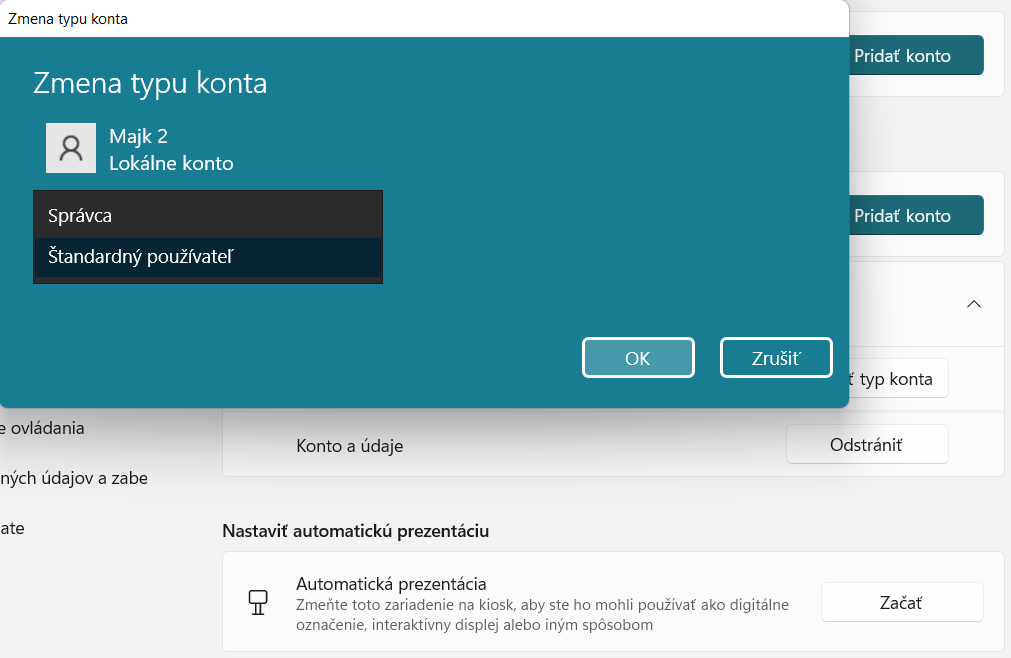1011x658 pixels.
Task: Click the topmost Pridať konto button
Action: point(916,56)
